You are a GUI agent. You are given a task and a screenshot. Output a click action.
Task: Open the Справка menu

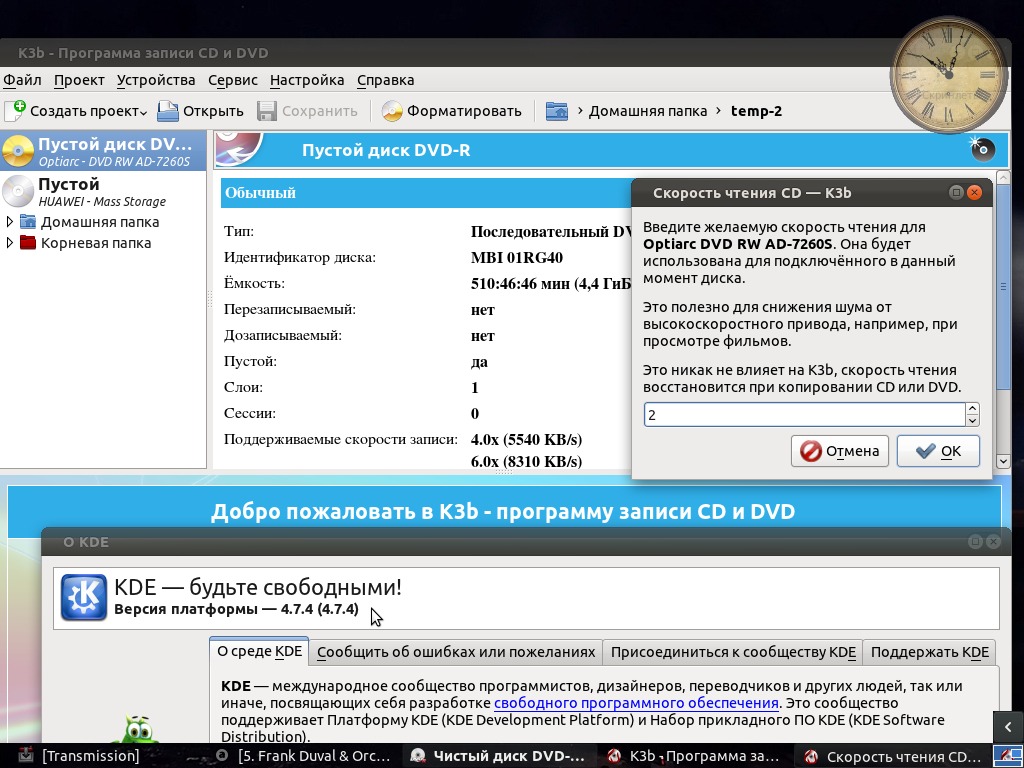tap(385, 80)
